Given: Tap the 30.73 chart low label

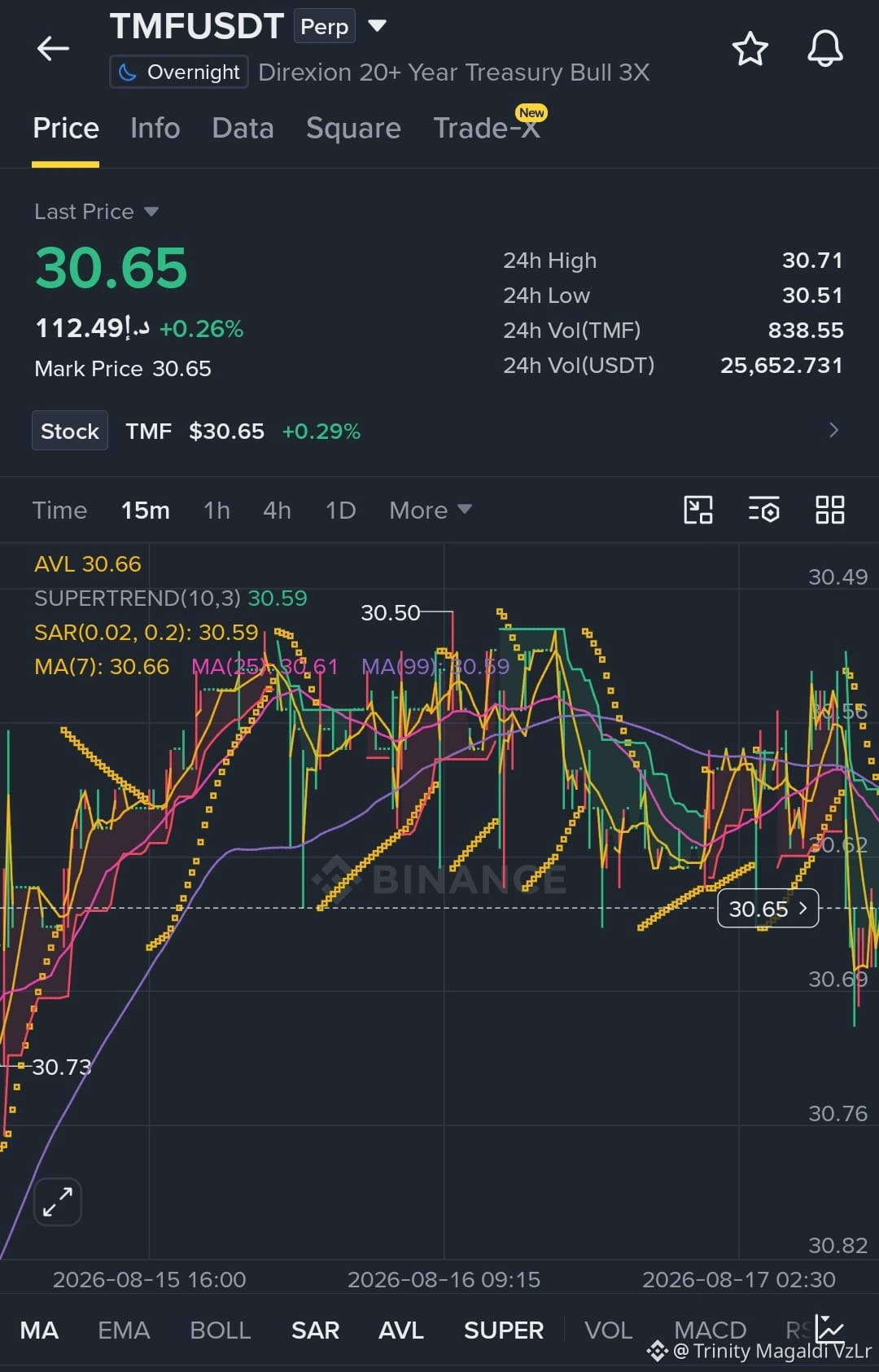Looking at the screenshot, I should point(61,1067).
